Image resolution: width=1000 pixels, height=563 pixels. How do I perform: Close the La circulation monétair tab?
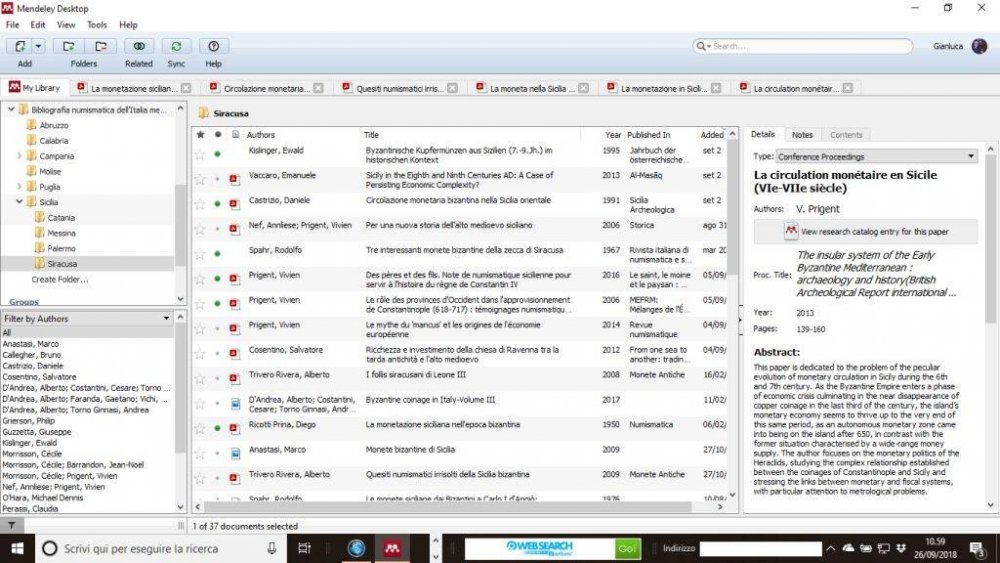point(848,88)
